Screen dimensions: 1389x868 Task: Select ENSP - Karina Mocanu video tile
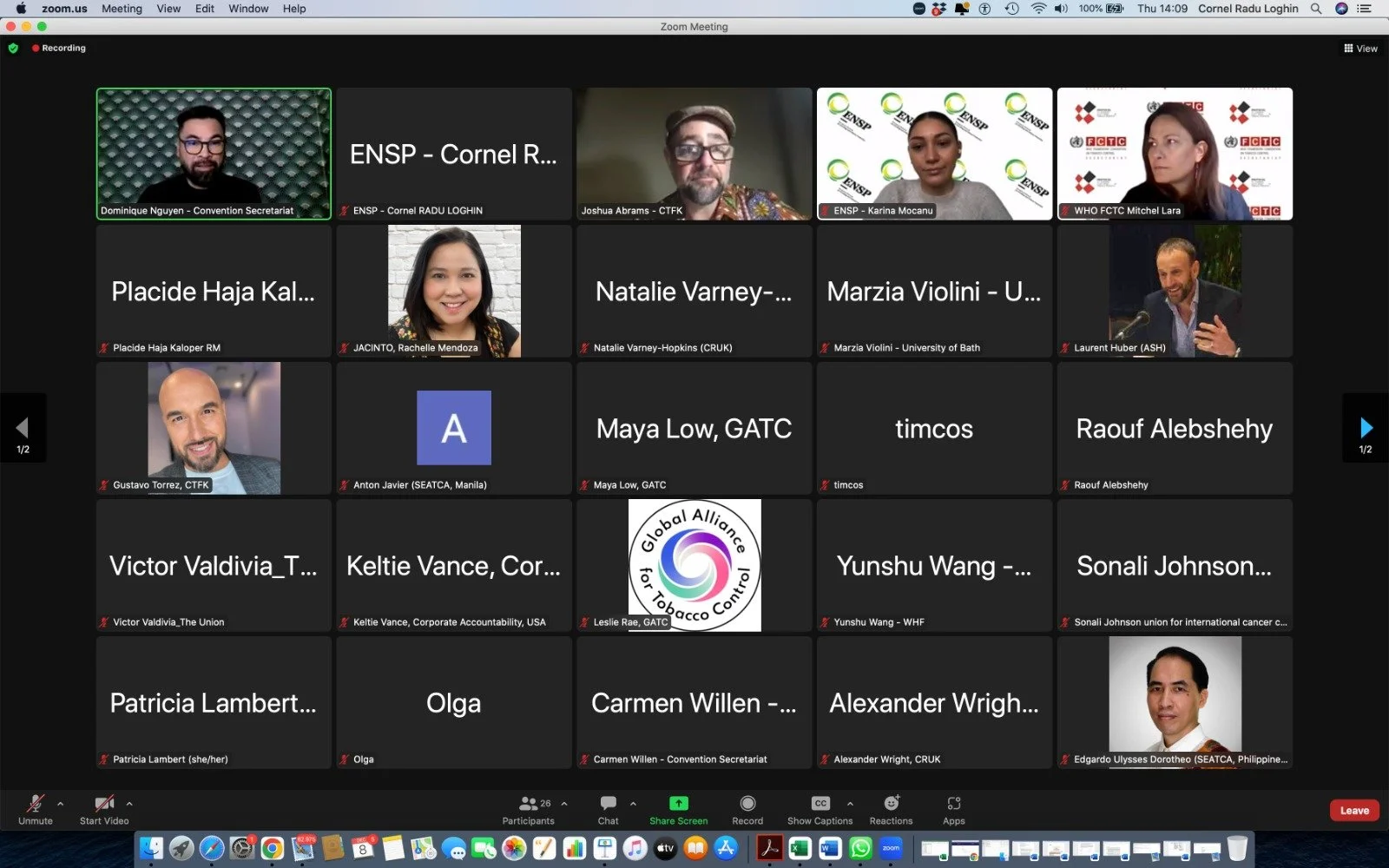[x=934, y=154]
